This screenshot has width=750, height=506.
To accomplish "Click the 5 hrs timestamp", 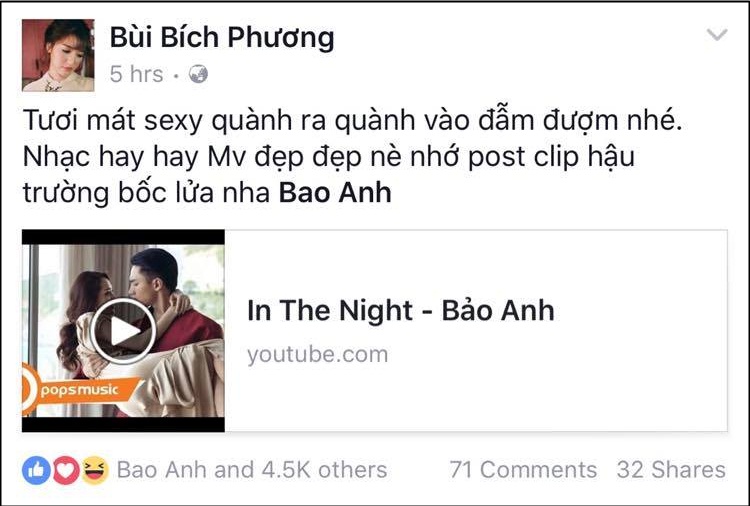I will click(x=137, y=74).
